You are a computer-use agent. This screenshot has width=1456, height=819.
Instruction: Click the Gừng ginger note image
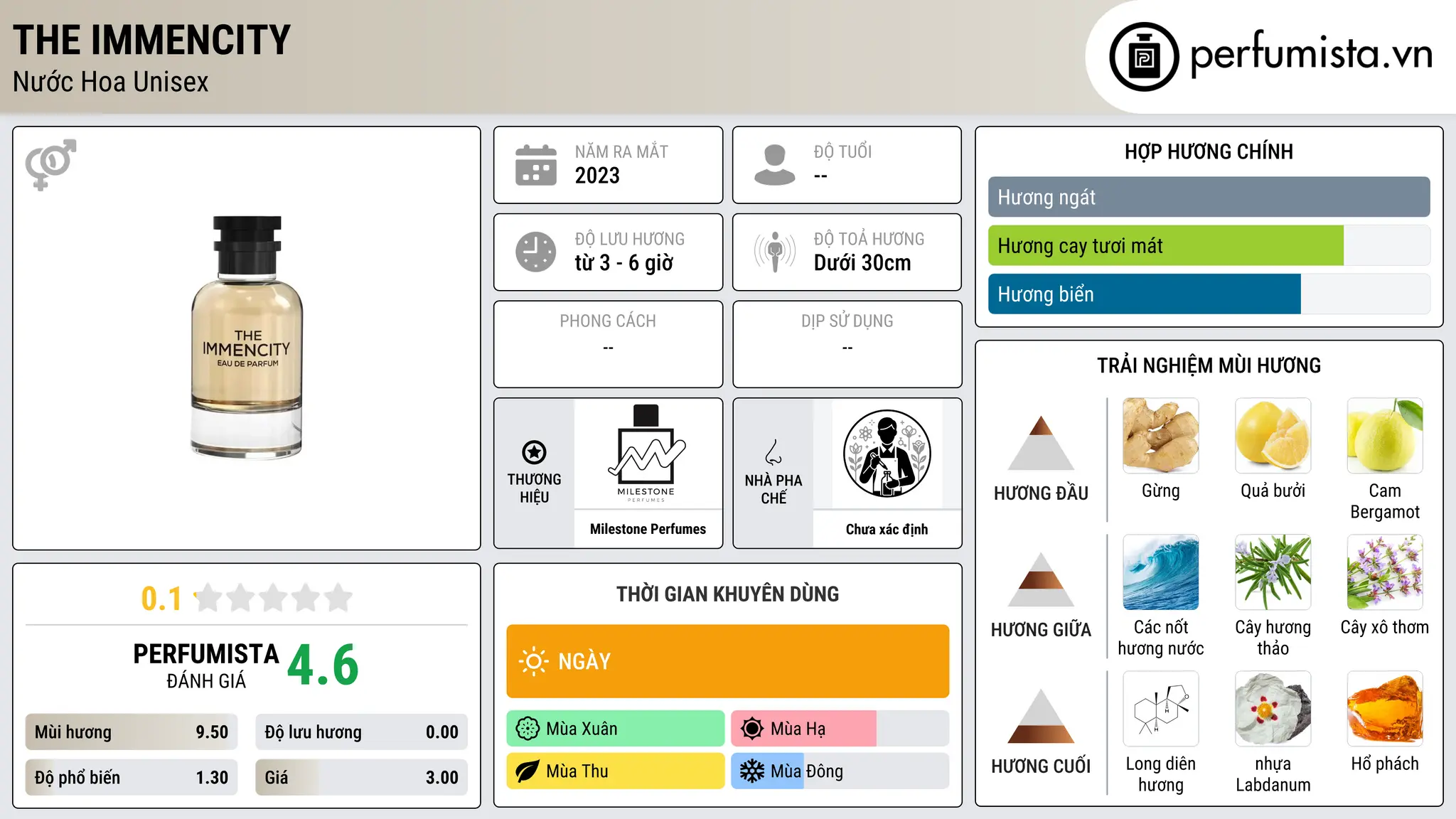[x=1161, y=435]
